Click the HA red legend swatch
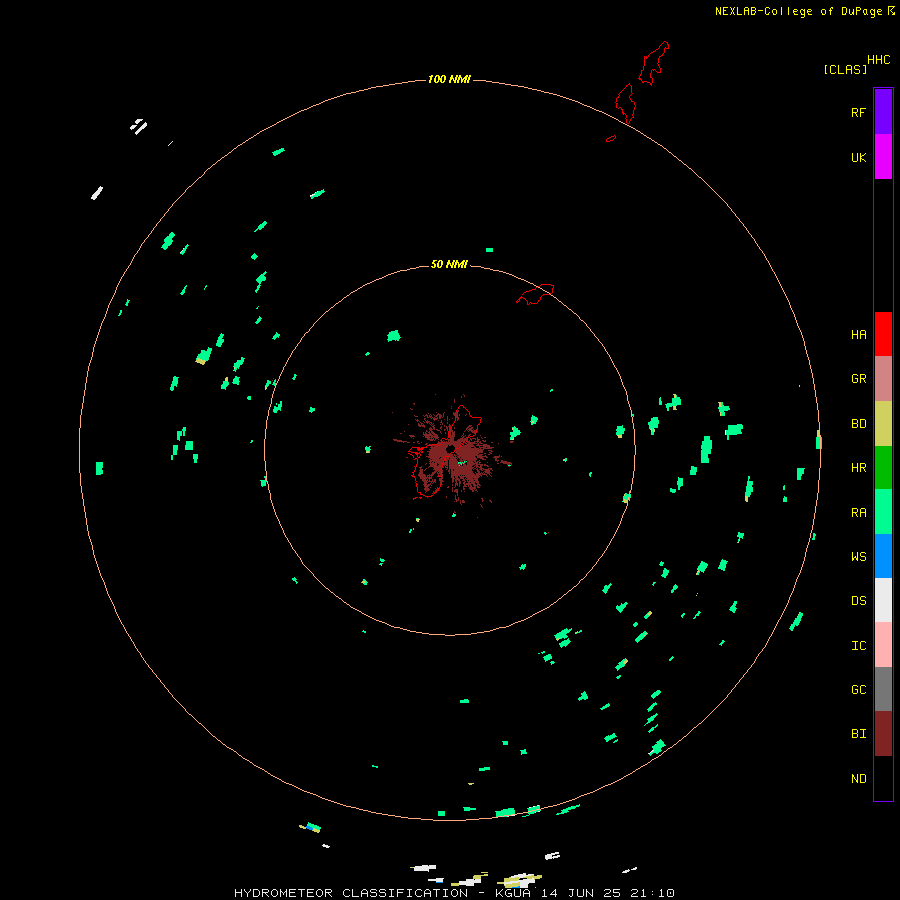The height and width of the screenshot is (900, 900). [883, 334]
